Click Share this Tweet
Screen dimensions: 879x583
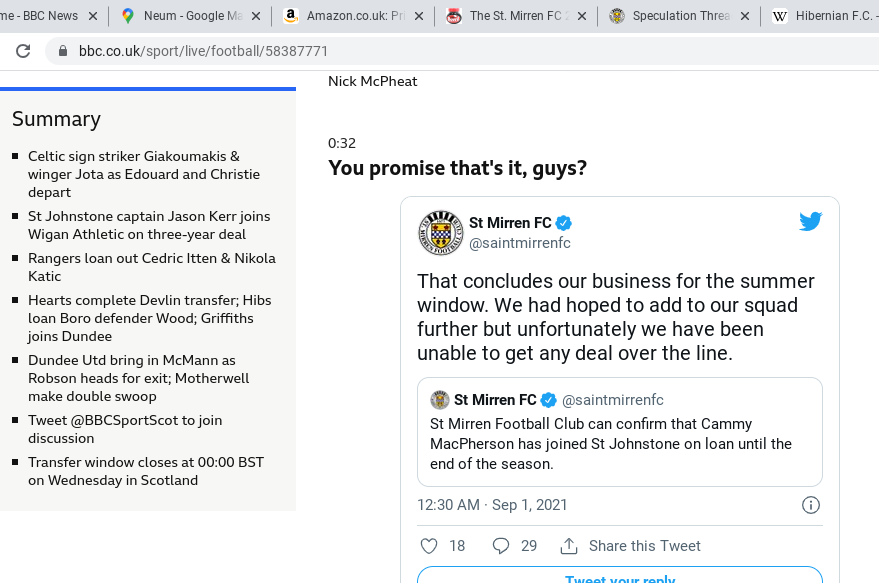pos(644,545)
